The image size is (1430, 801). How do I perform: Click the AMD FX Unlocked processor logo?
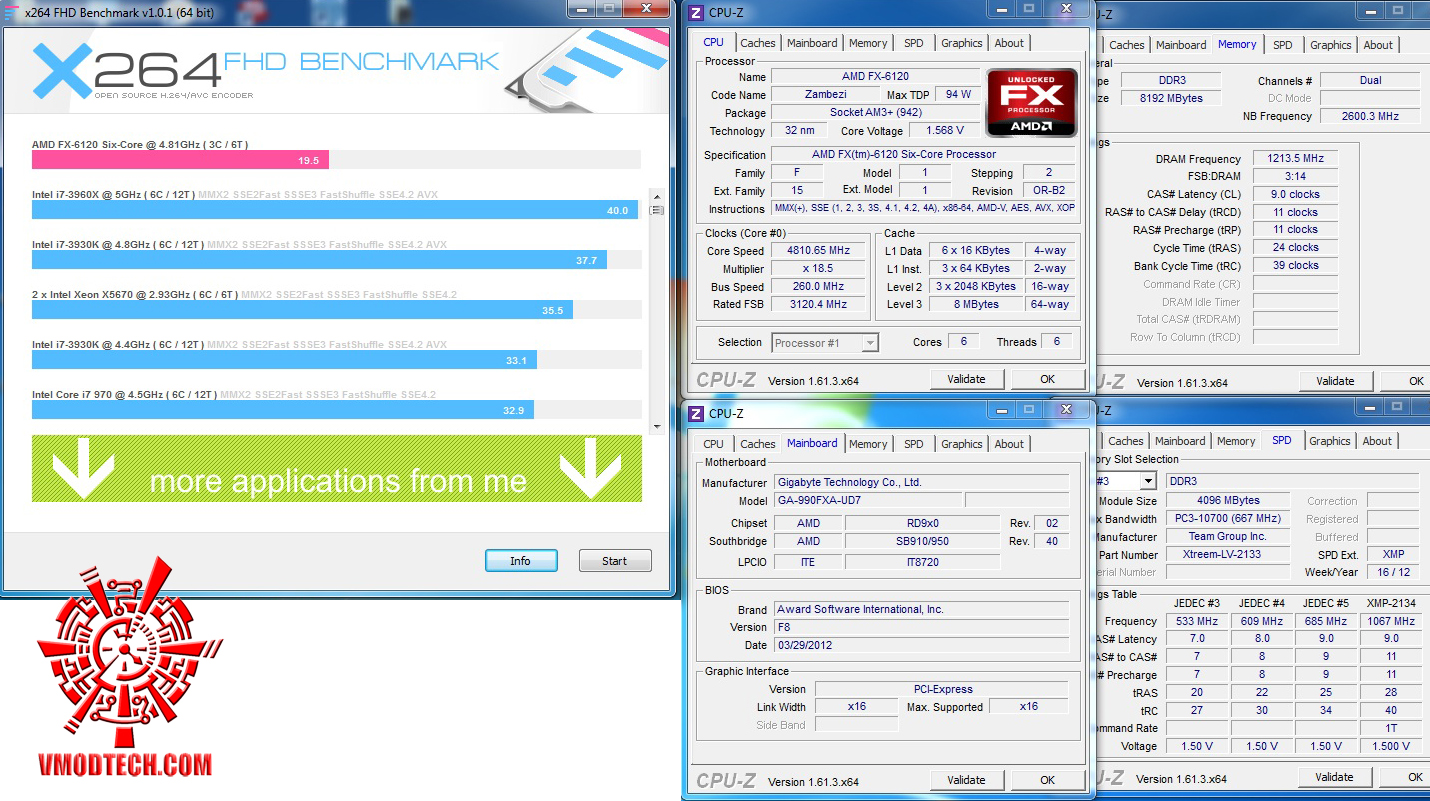pyautogui.click(x=1032, y=103)
